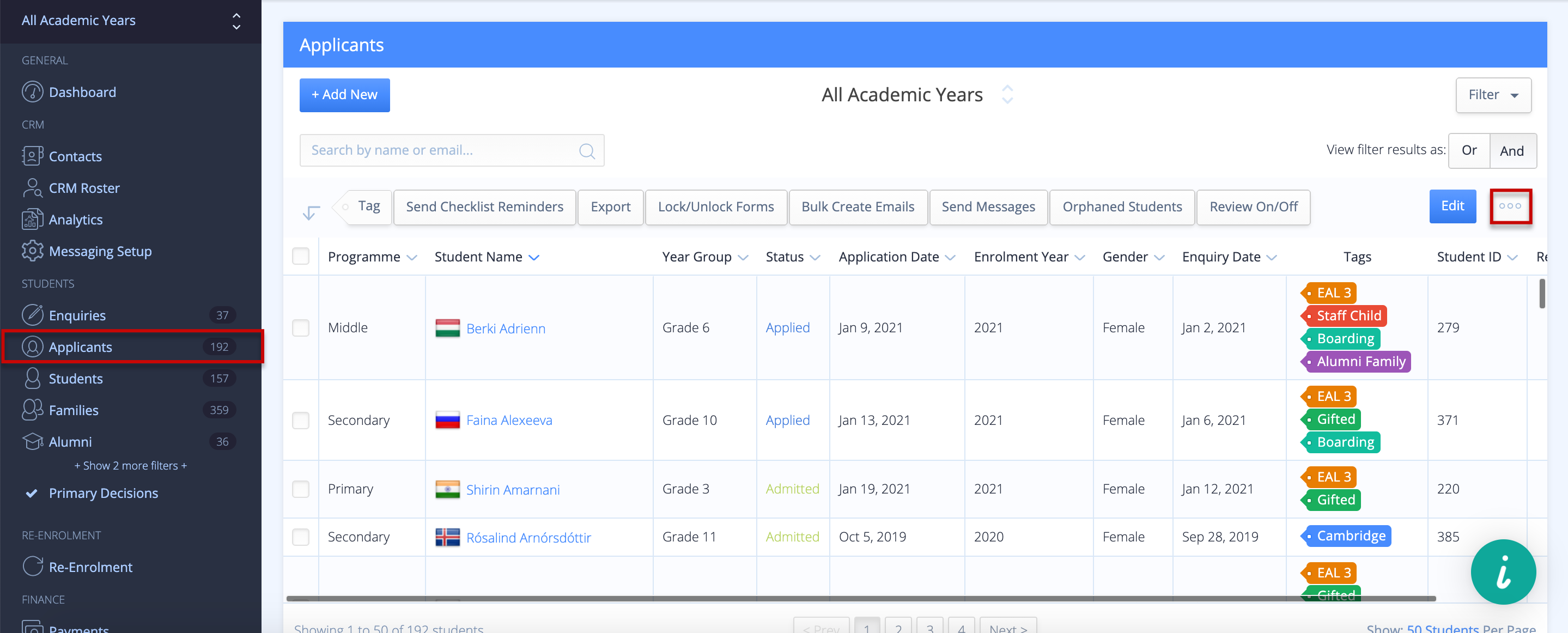Check the box for Rósalind Arnórsdóttir row
Viewport: 1568px width, 633px height.
(x=301, y=538)
